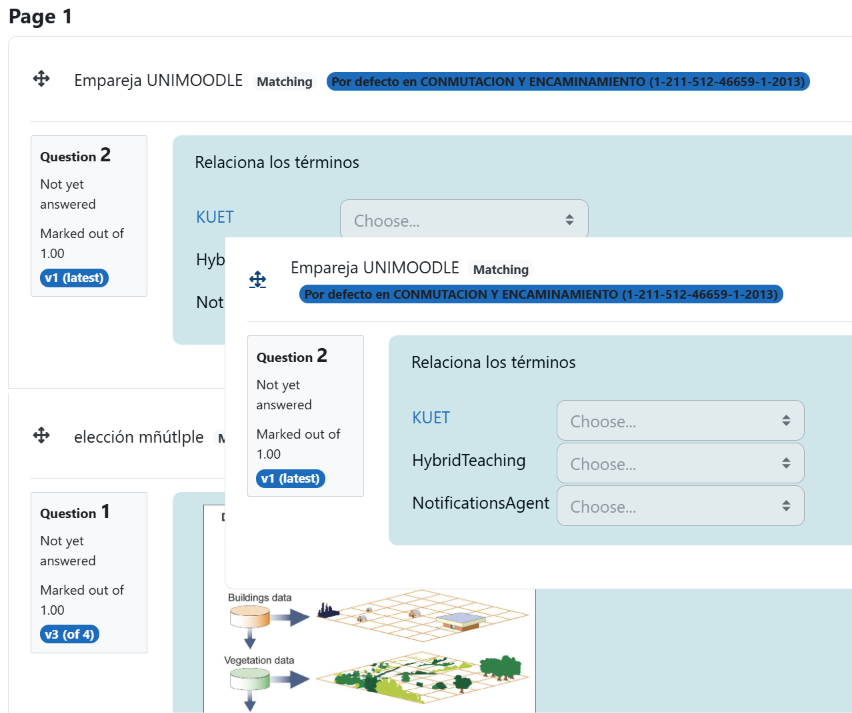Open the KUET dropdown in the floating card
Viewport: 852px width, 713px height.
(x=680, y=421)
